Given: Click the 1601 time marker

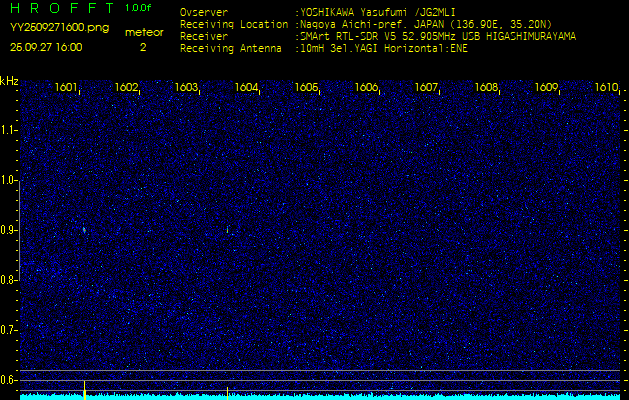Looking at the screenshot, I should (67, 88).
